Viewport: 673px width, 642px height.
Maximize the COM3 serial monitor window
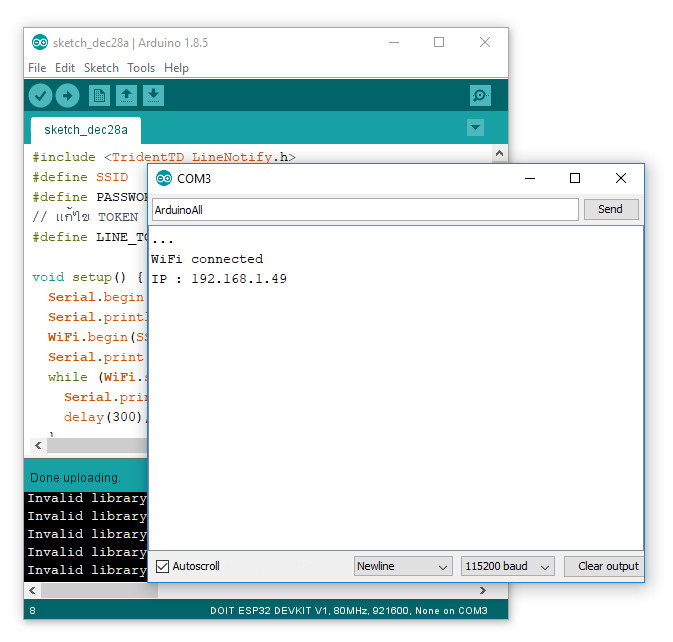(575, 178)
